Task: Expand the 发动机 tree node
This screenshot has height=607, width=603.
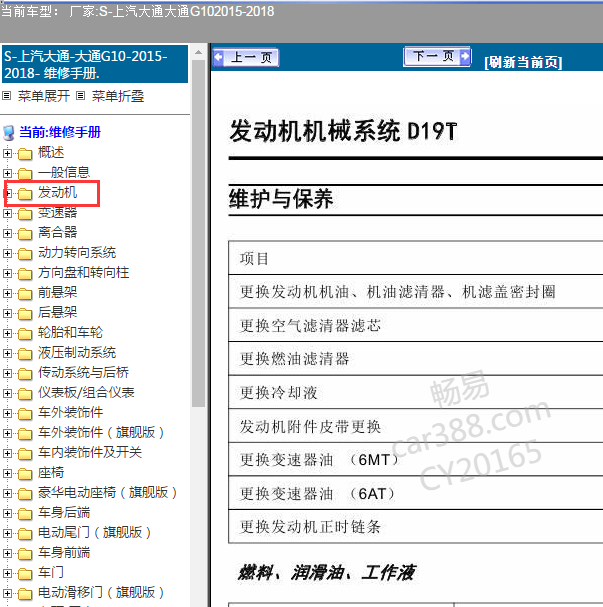Action: 9,193
